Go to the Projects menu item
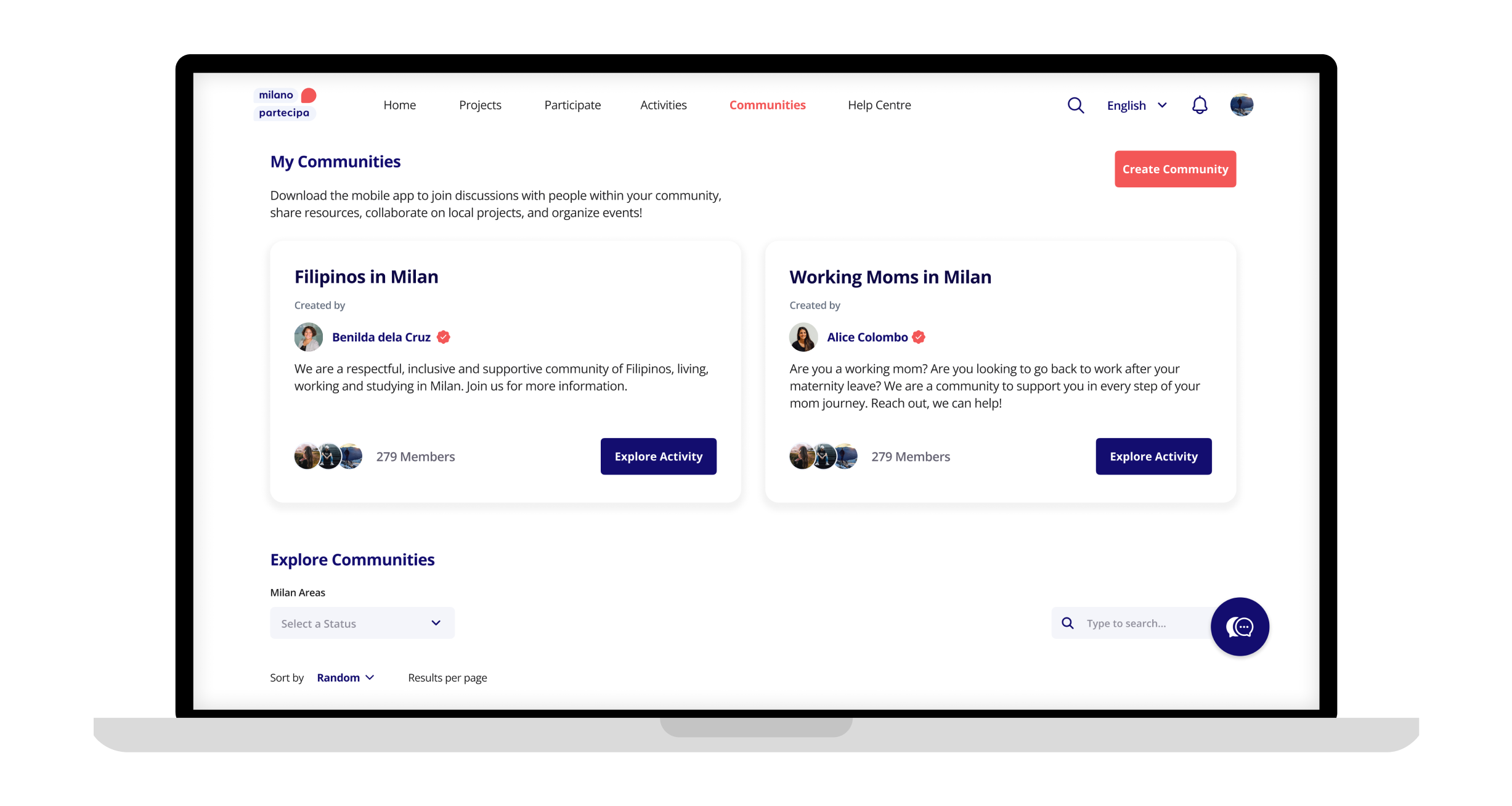Image resolution: width=1512 pixels, height=806 pixels. 480,105
